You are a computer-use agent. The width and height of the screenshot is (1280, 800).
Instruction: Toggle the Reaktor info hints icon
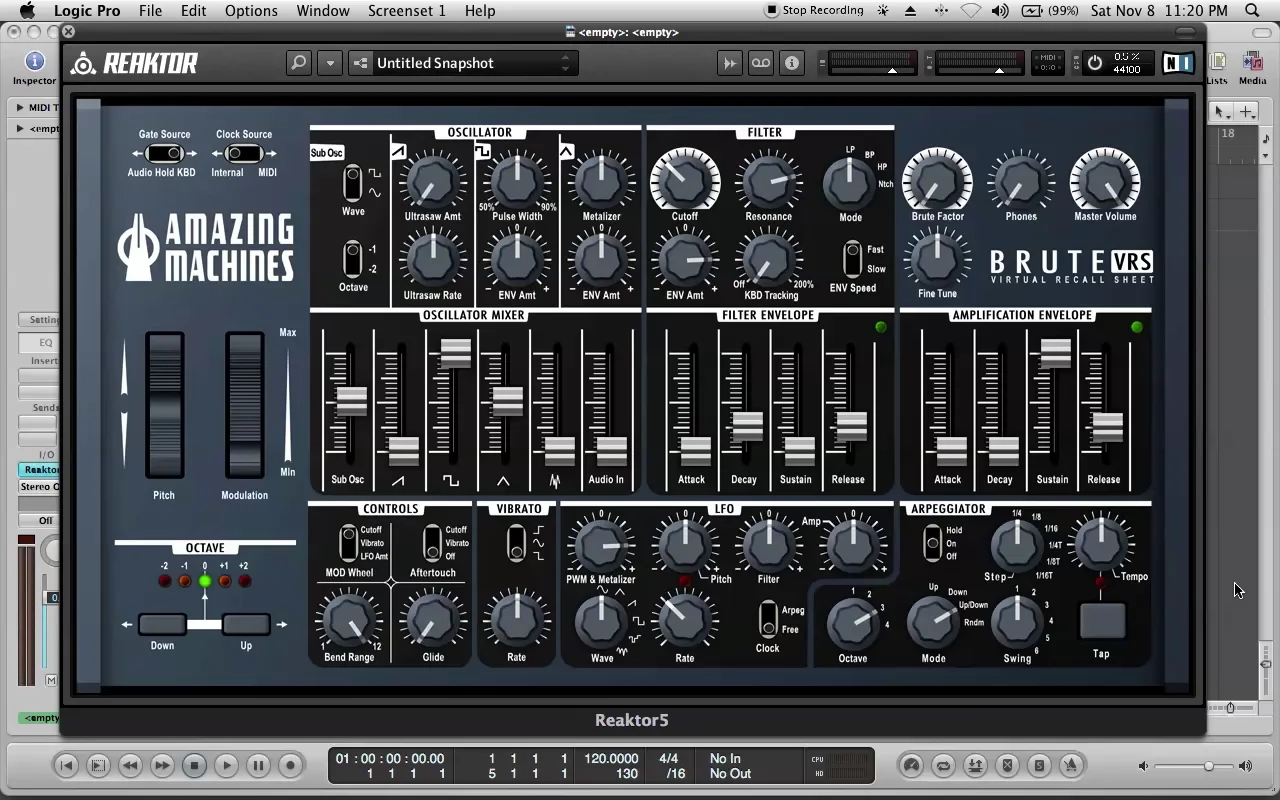pyautogui.click(x=792, y=63)
